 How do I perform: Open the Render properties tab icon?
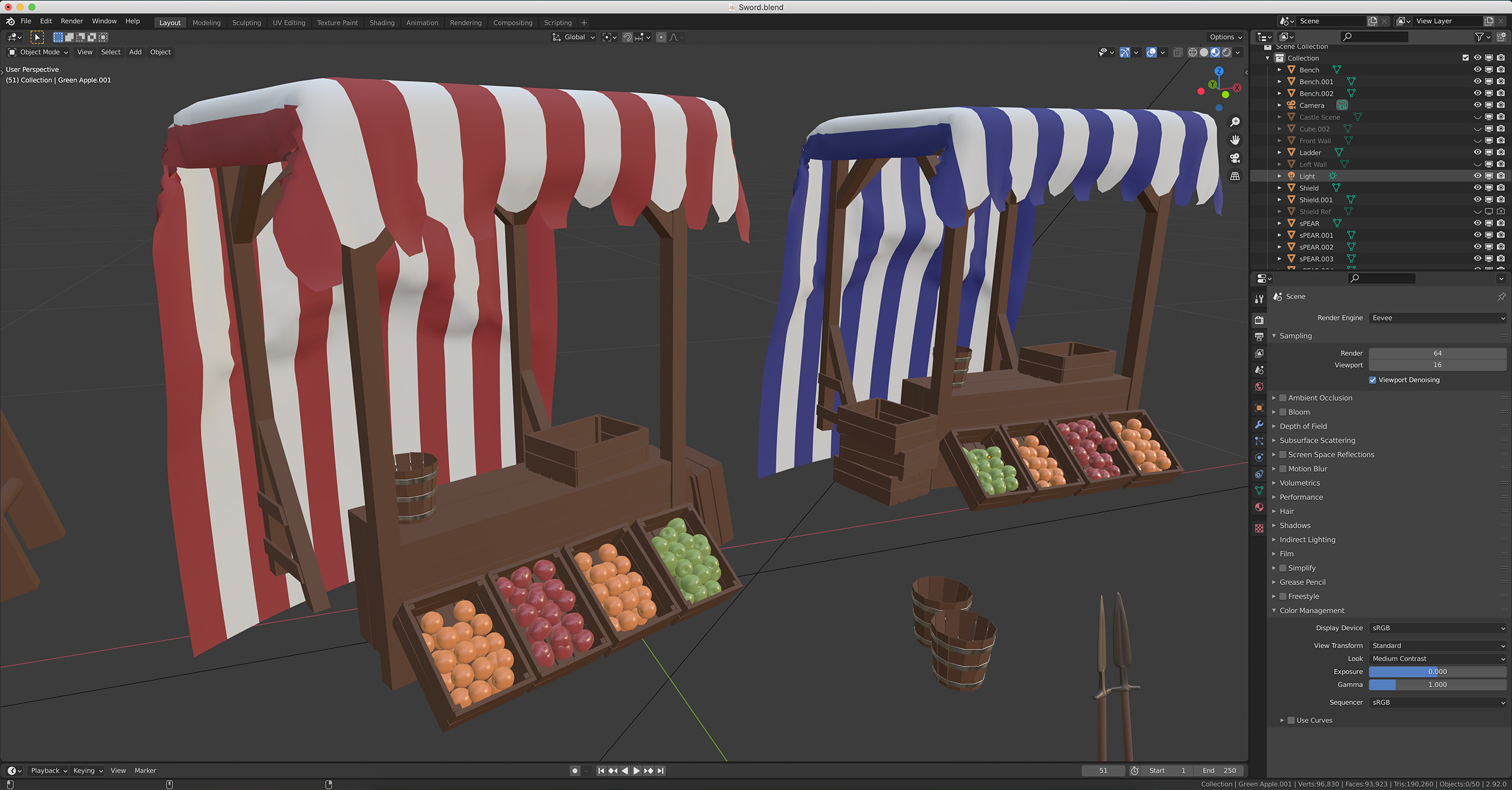click(x=1259, y=320)
